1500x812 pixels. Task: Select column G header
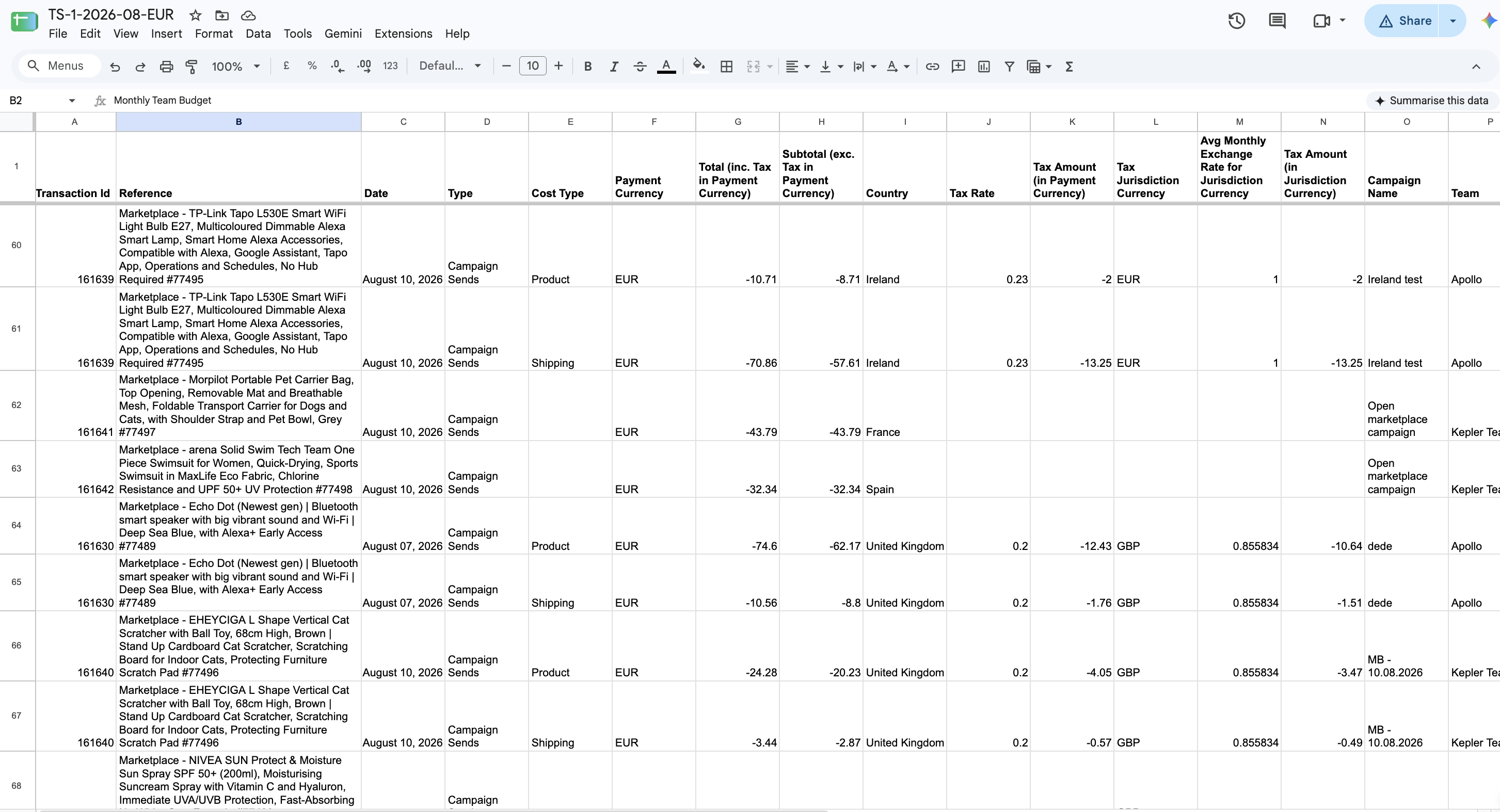738,122
